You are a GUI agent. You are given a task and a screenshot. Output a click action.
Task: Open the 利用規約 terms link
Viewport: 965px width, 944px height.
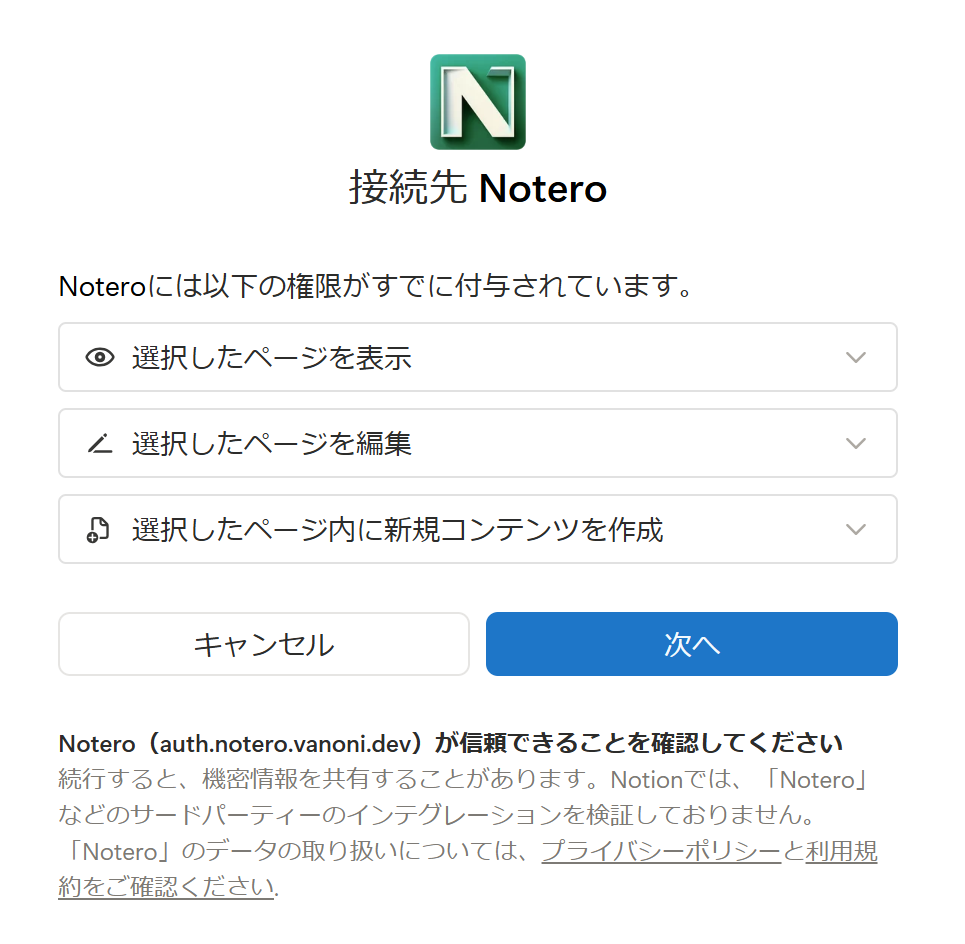tap(840, 852)
